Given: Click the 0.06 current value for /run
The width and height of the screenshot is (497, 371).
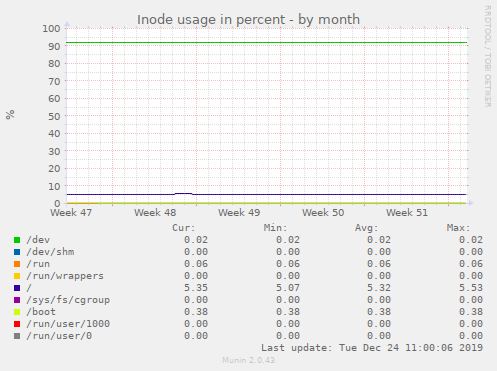Looking at the screenshot, I should pos(196,264).
